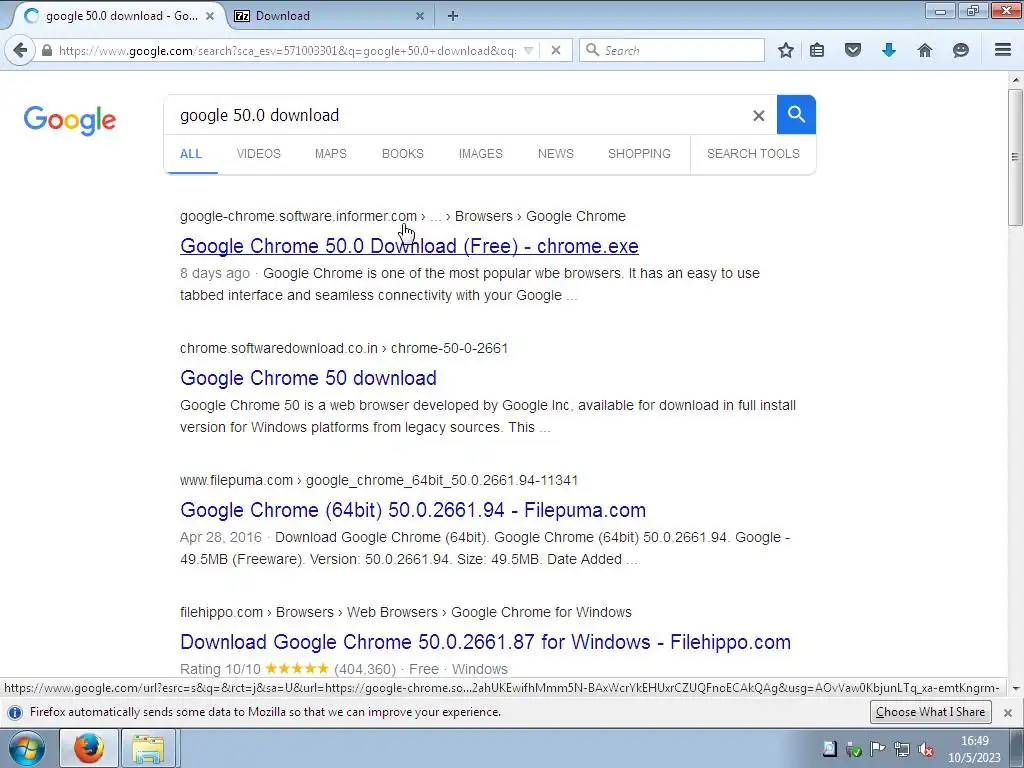Close the google 50.0 download tab

[210, 16]
